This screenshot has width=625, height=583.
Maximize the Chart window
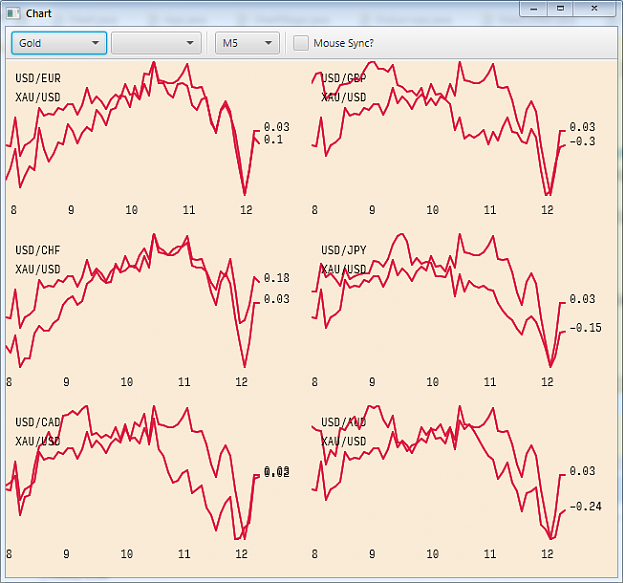560,9
